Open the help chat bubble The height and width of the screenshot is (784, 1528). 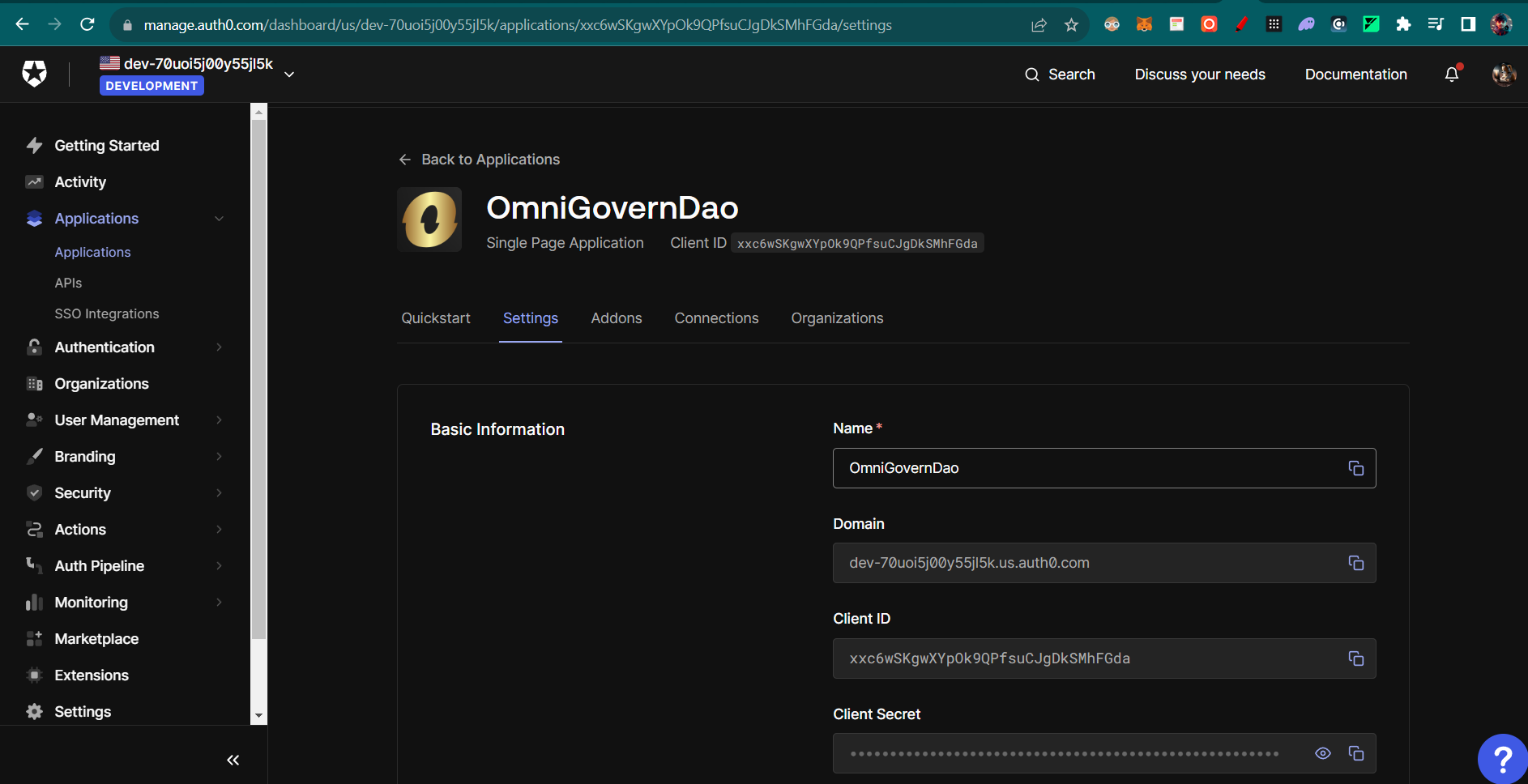pos(1503,757)
